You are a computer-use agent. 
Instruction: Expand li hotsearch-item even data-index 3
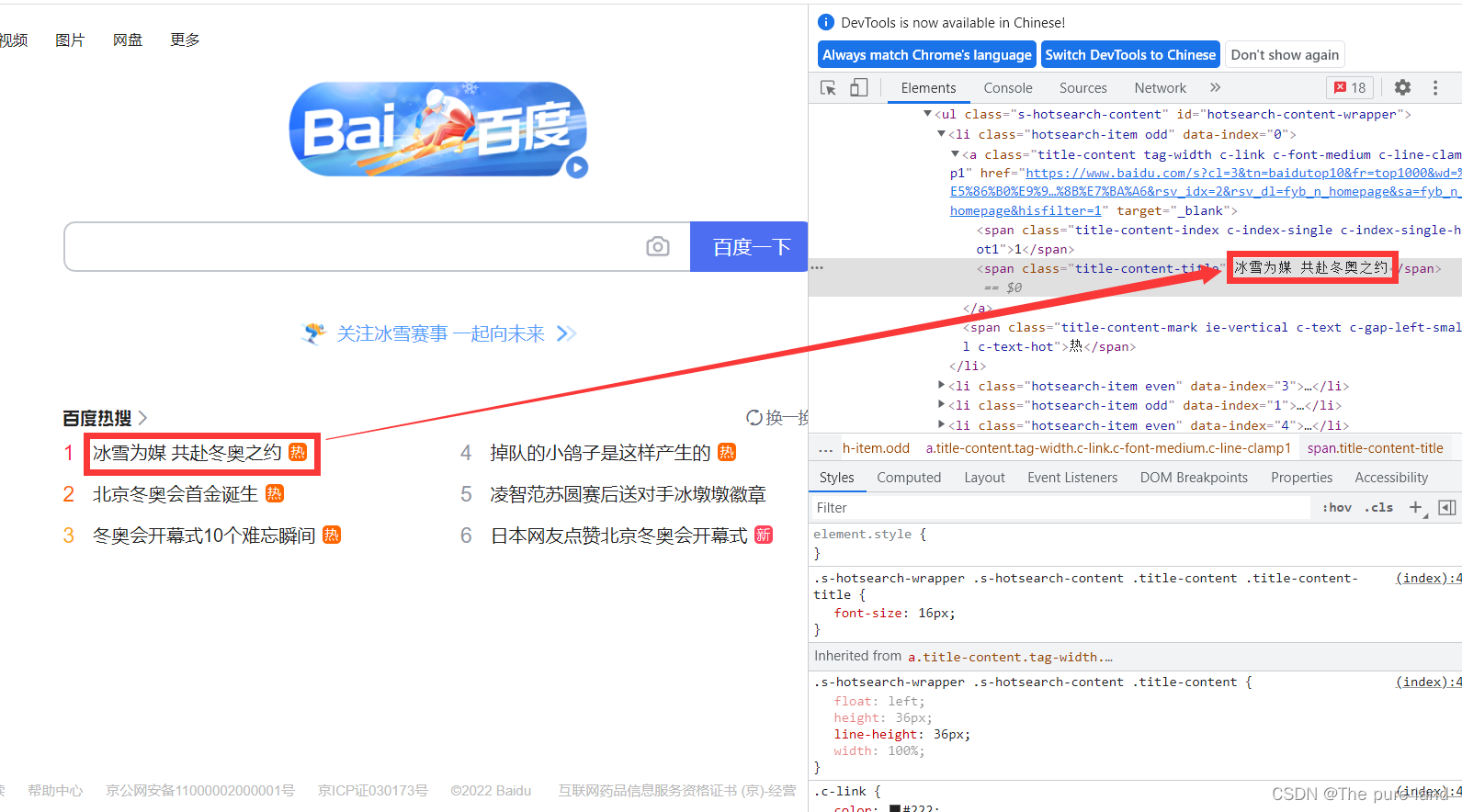pos(941,386)
